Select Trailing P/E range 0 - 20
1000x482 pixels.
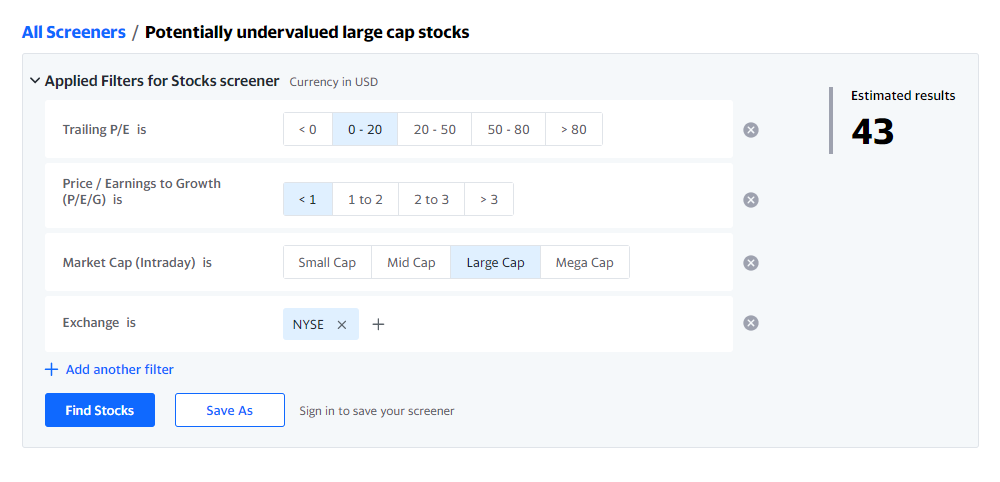pyautogui.click(x=365, y=129)
